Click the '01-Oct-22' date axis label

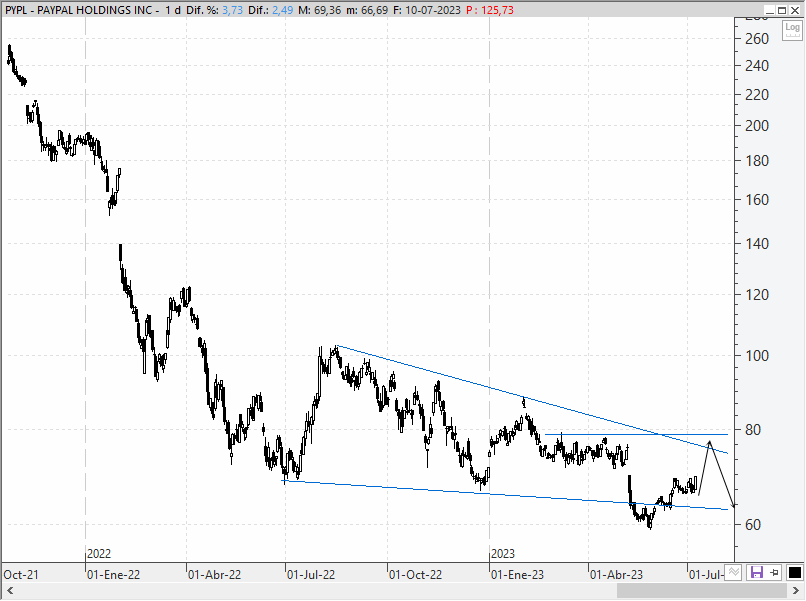pyautogui.click(x=415, y=574)
